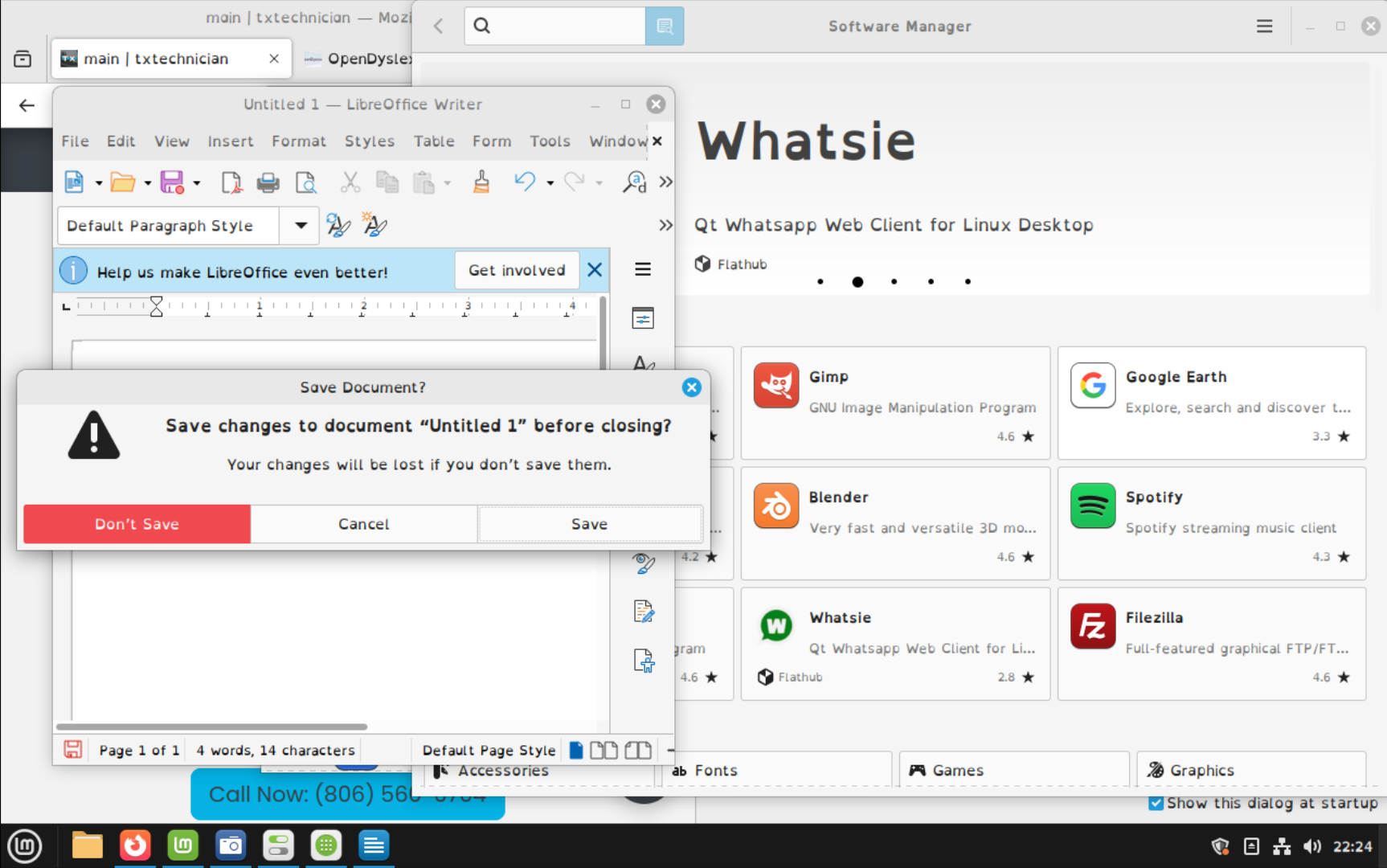Open the Fonts category in Software Manager

click(x=777, y=770)
